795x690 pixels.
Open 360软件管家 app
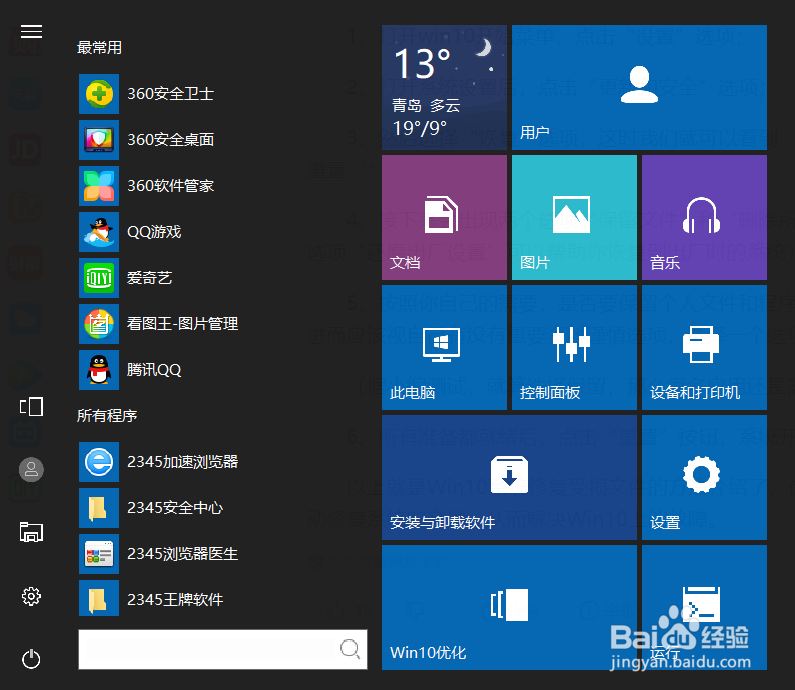coord(147,186)
